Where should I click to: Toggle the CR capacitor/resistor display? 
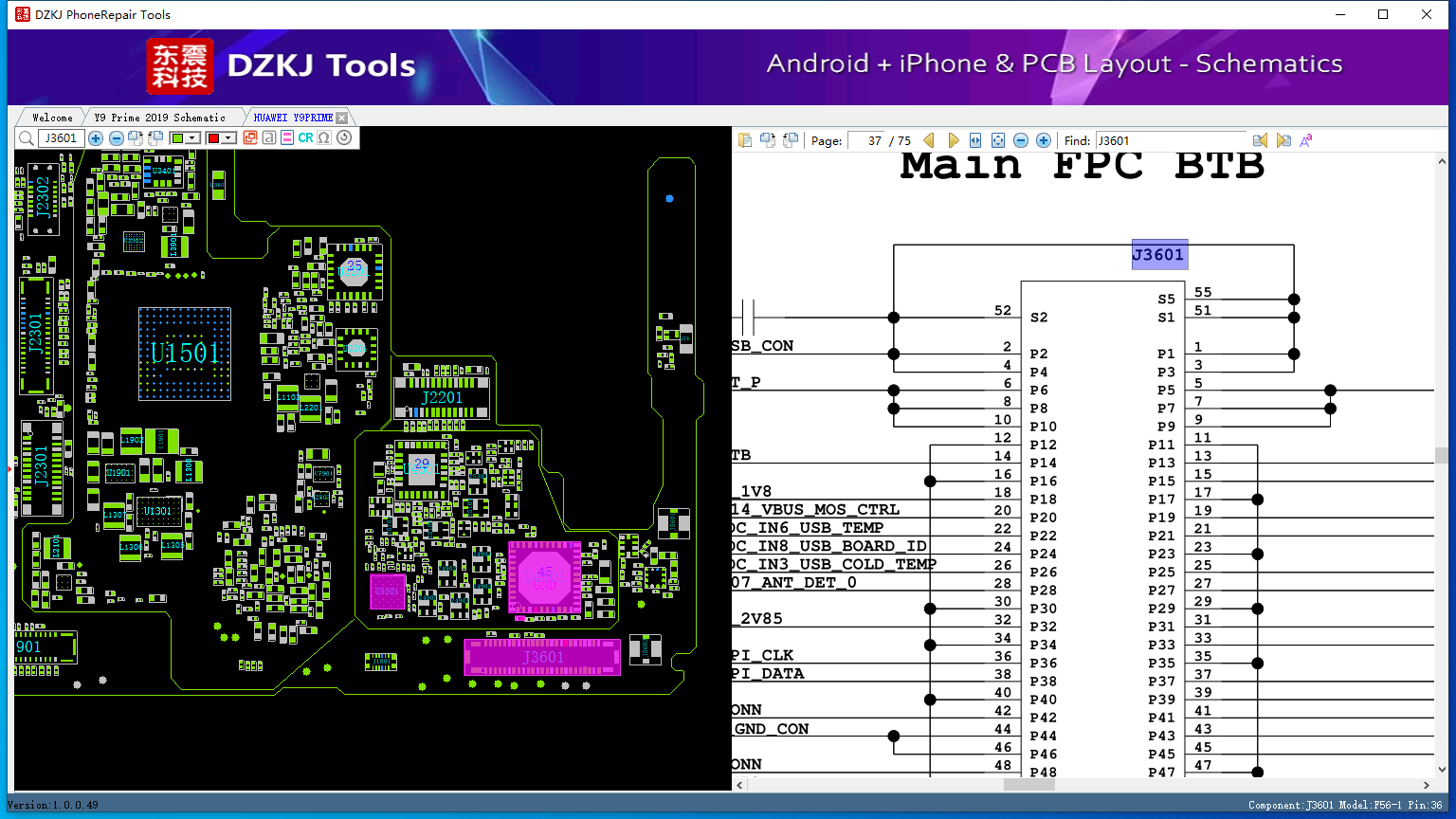tap(305, 138)
